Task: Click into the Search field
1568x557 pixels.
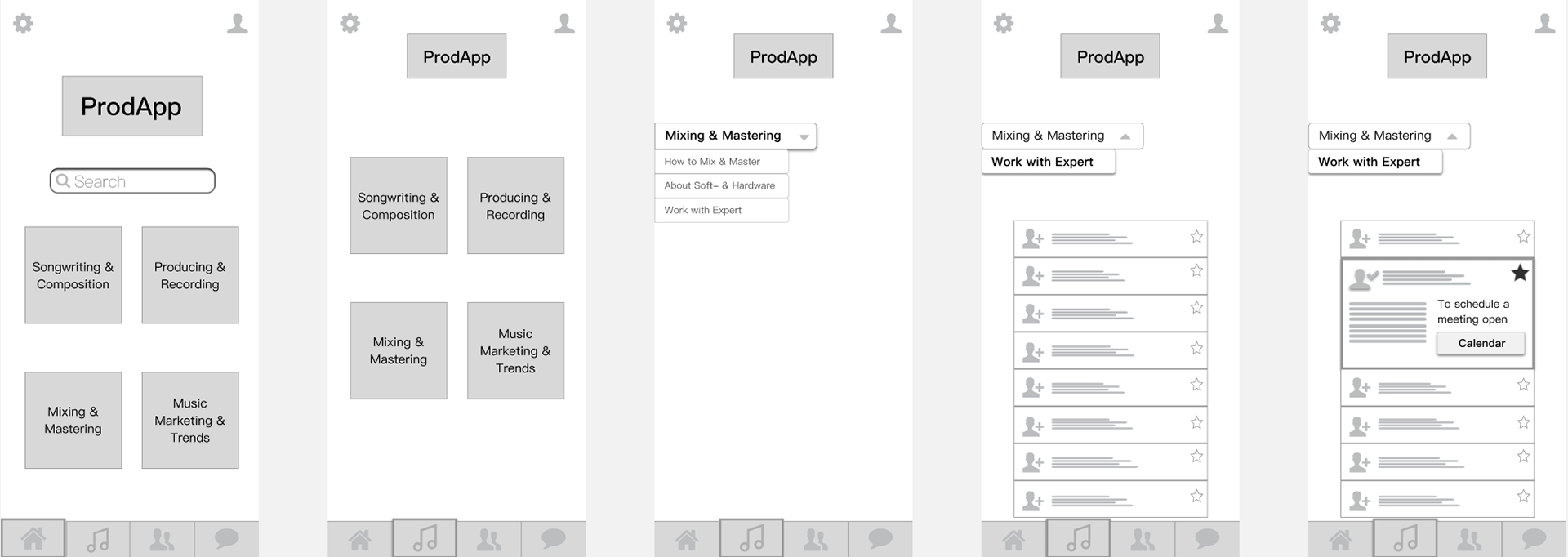Action: [132, 181]
